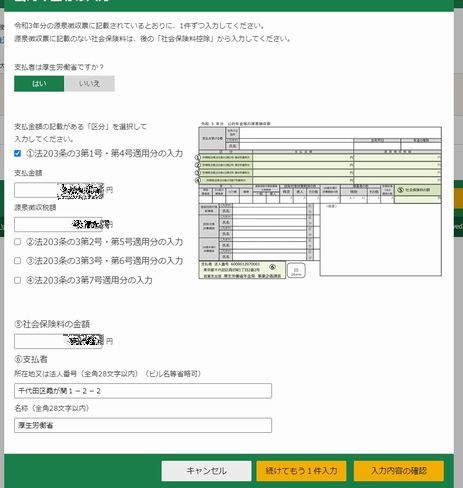Viewport: 463px width, 488px height.
Task: Click the 所在地又は法人番号 address field
Action: (x=143, y=391)
